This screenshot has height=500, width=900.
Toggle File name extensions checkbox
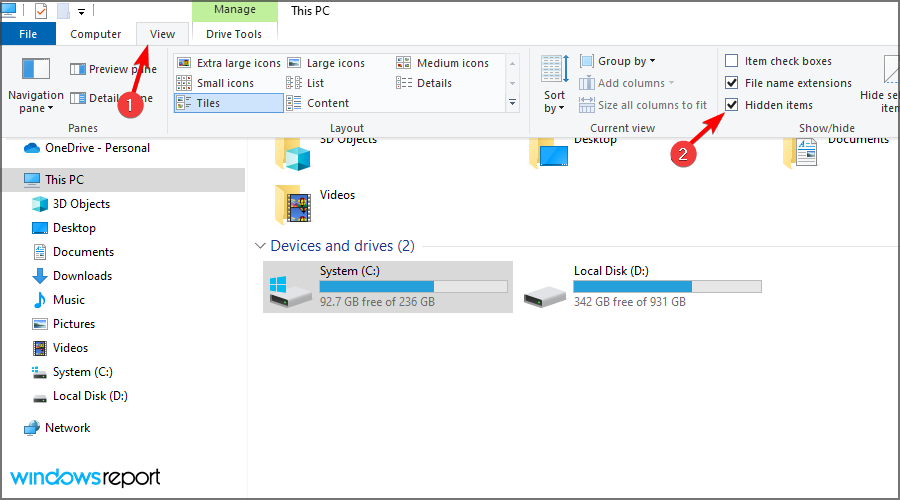tap(732, 83)
